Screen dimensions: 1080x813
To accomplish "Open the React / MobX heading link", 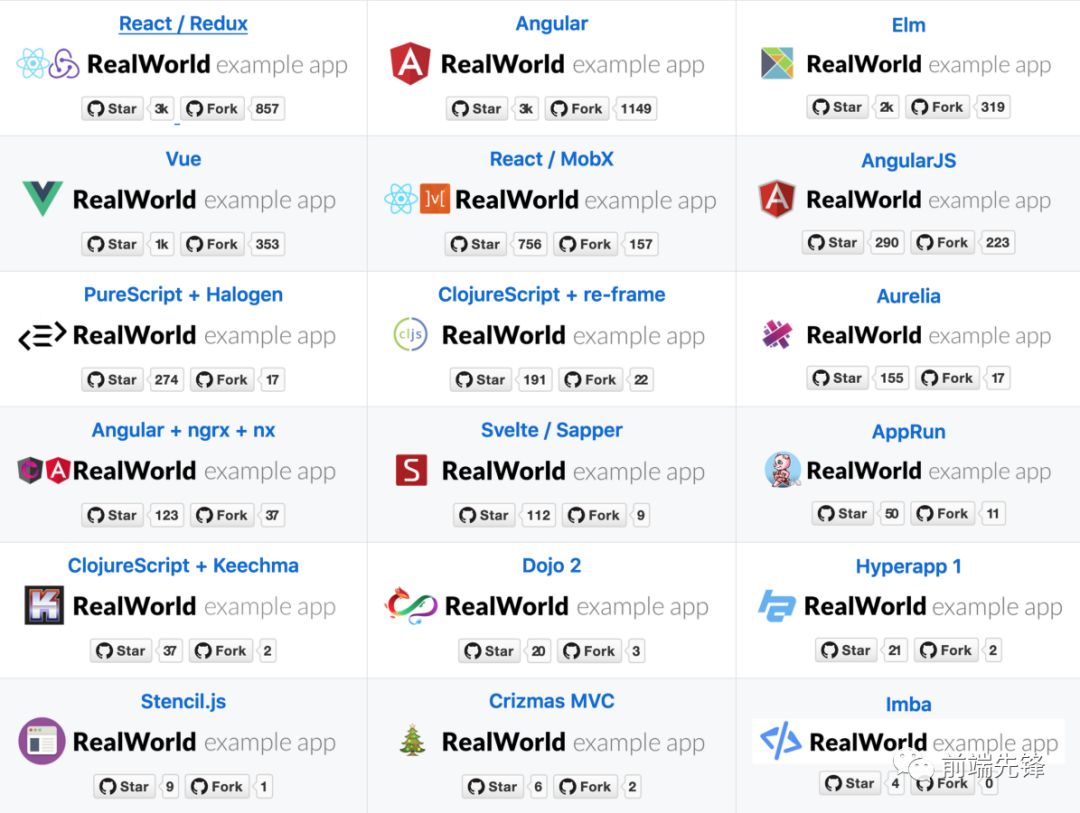I will [552, 159].
